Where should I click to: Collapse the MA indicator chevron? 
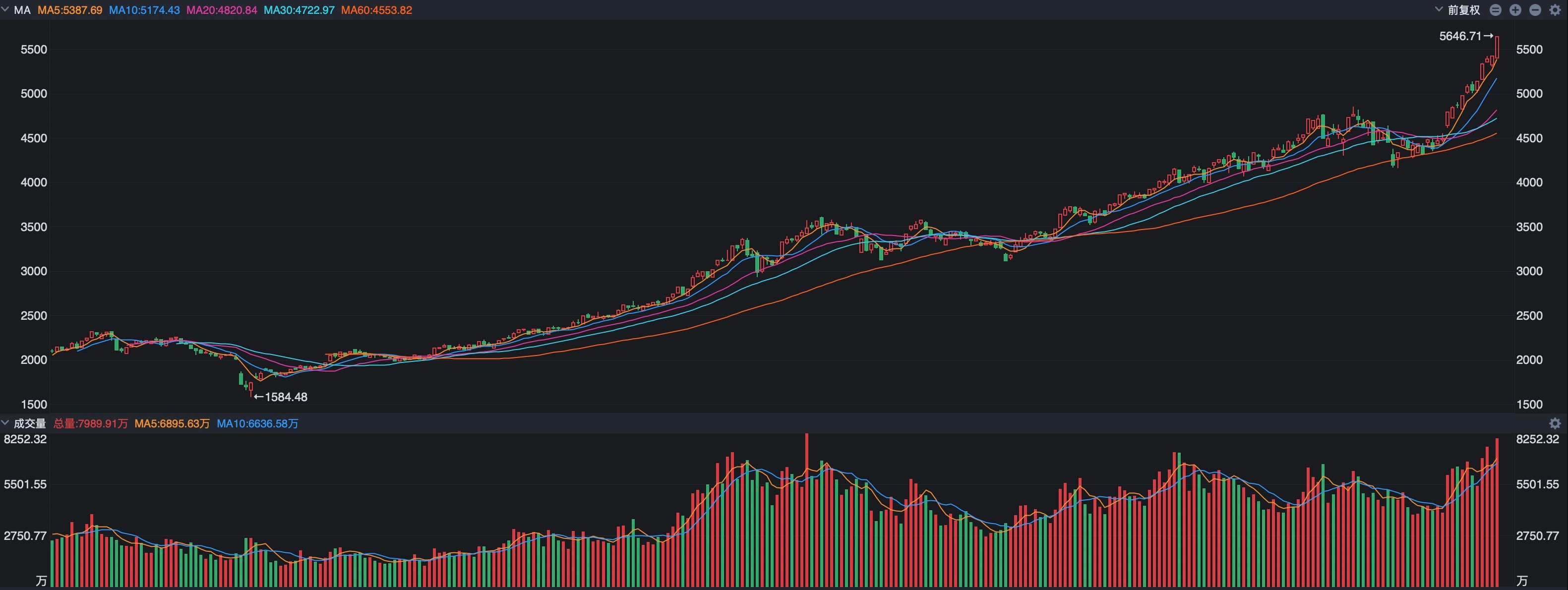5,10
